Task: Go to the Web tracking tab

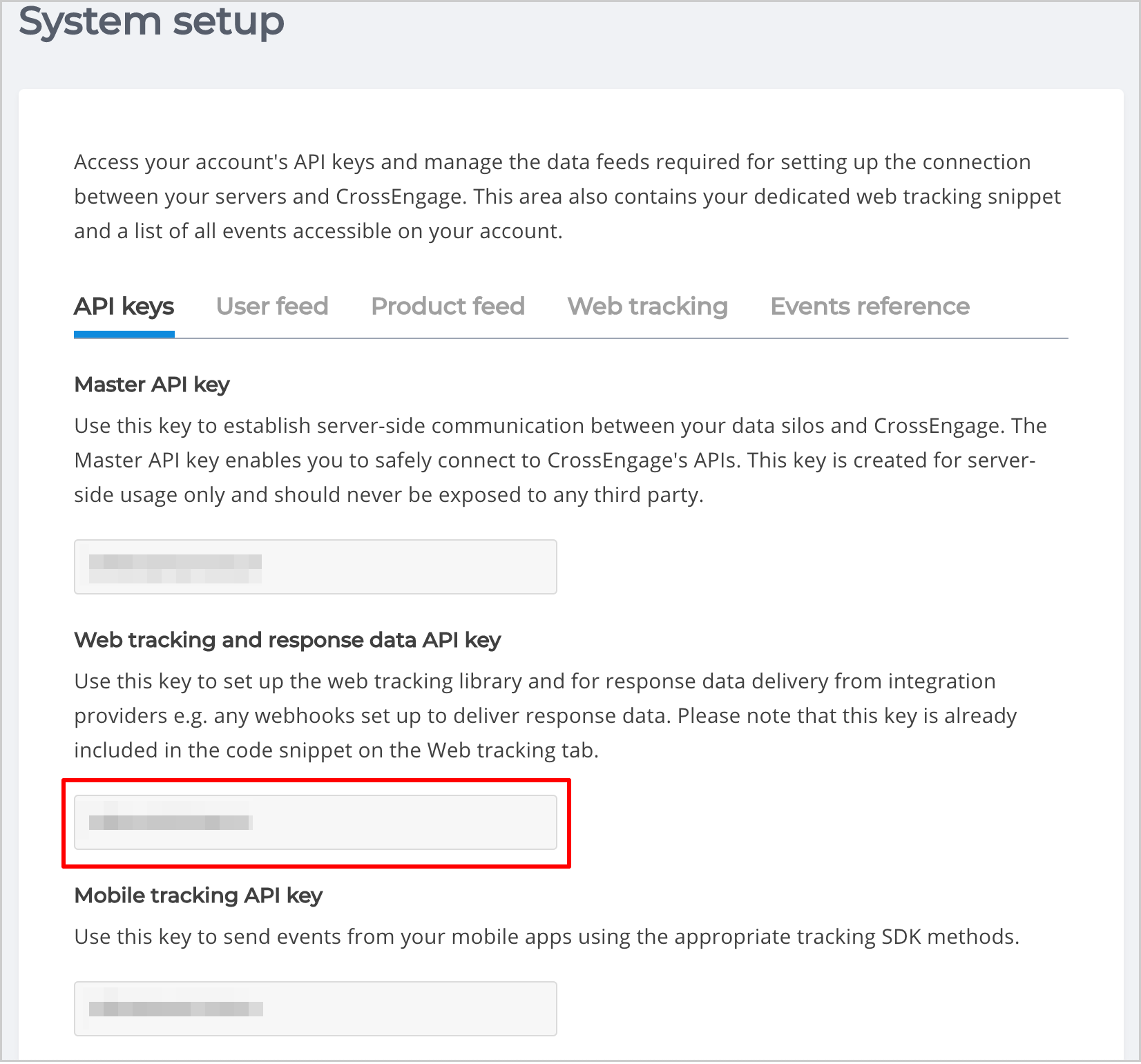Action: (647, 307)
